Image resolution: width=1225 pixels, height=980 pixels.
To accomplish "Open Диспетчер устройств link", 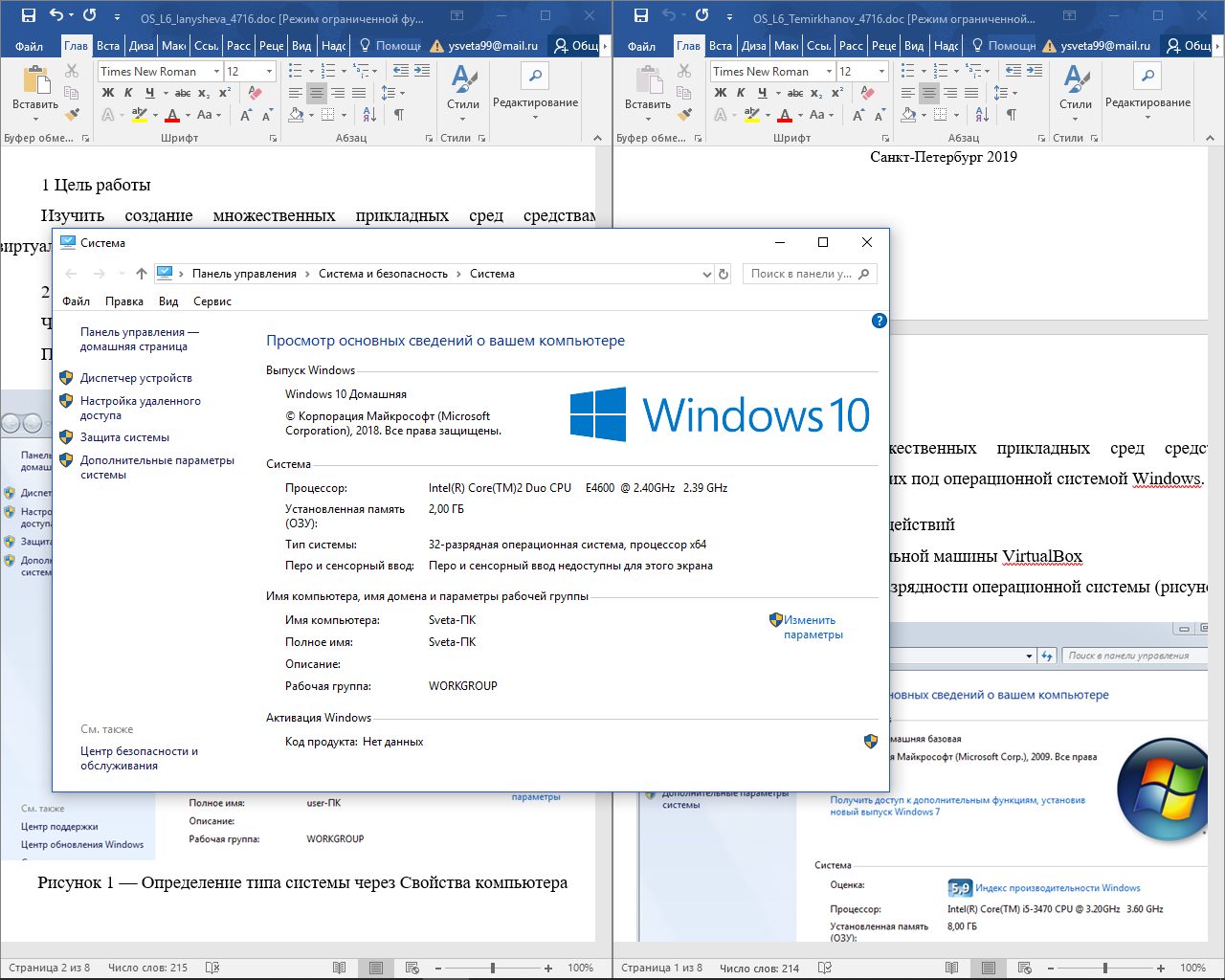I will pyautogui.click(x=136, y=378).
